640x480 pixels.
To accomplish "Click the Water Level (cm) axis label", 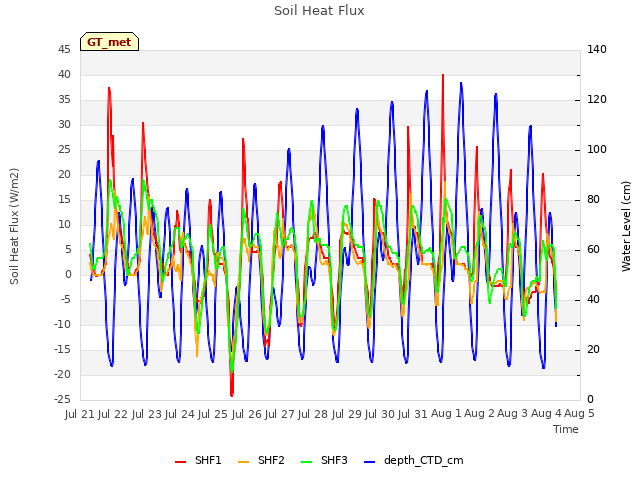I will (626, 226).
